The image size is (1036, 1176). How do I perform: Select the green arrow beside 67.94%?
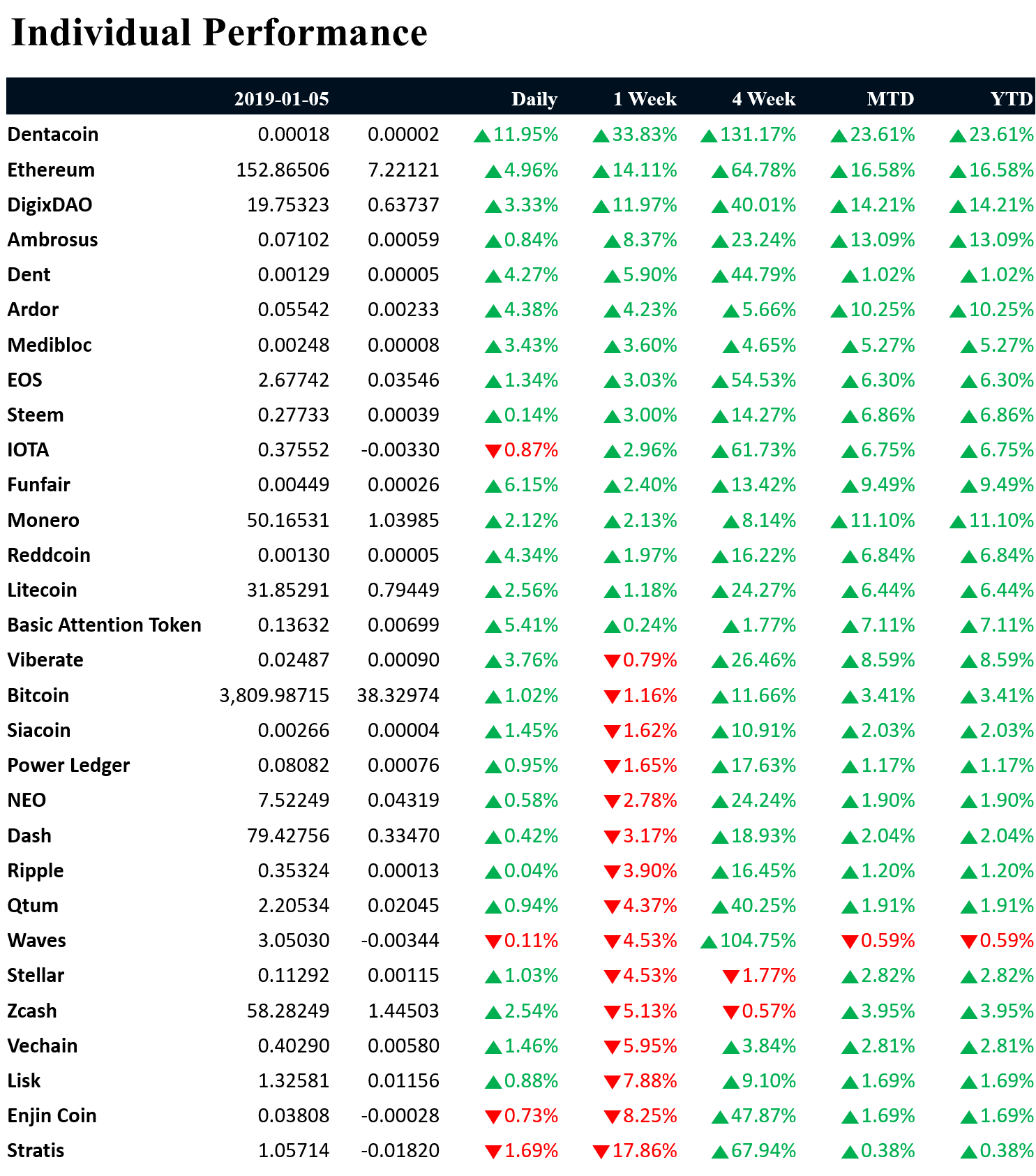tap(720, 1152)
